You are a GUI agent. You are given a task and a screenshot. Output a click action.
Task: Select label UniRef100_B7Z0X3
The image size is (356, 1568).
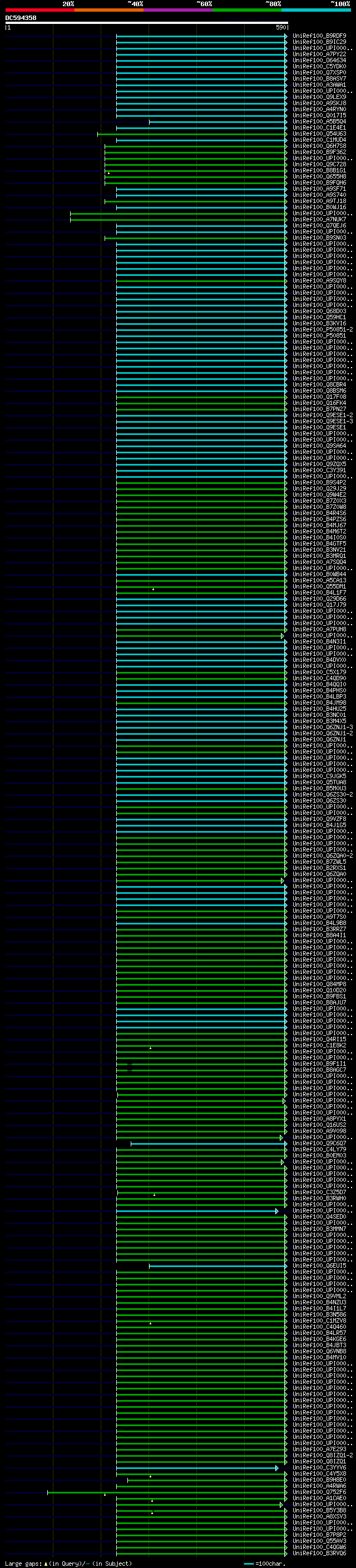(319, 501)
